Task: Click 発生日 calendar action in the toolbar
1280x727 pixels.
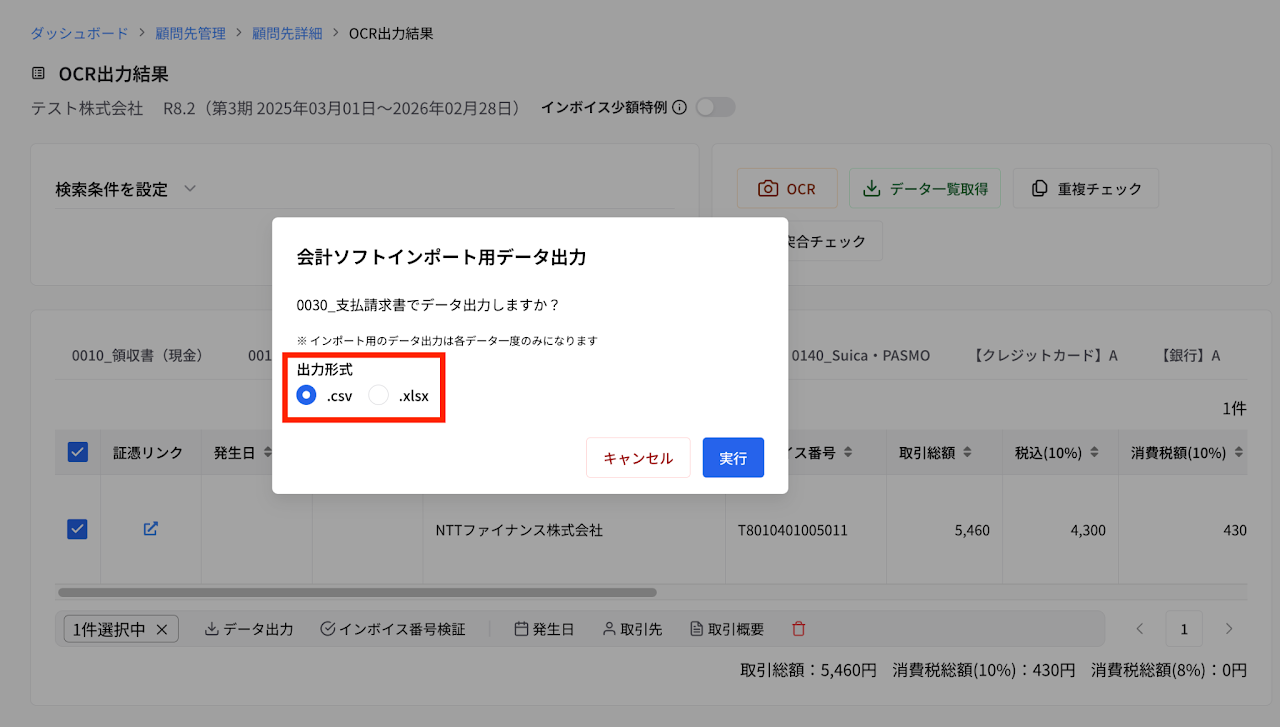Action: click(x=544, y=629)
